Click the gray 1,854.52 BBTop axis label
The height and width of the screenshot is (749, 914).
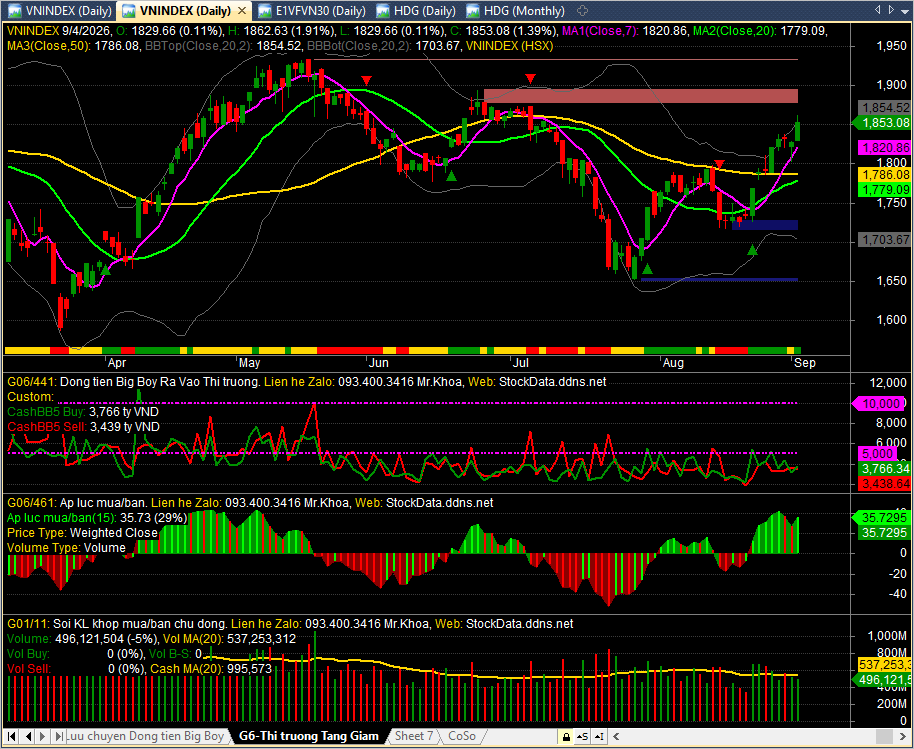pyautogui.click(x=884, y=107)
